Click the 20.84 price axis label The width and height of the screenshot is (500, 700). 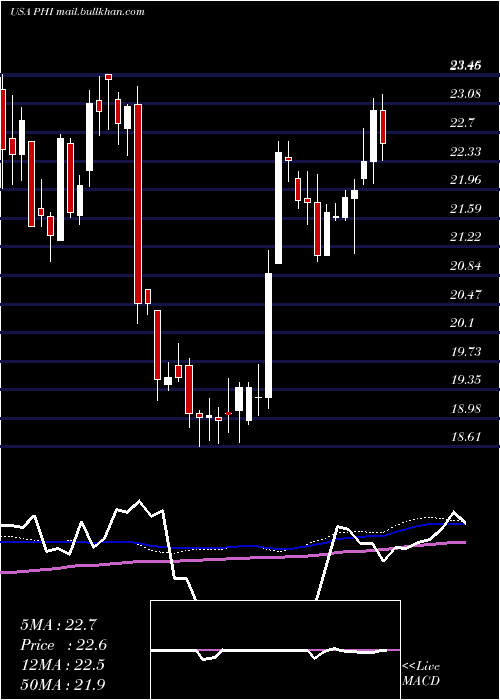[465, 266]
